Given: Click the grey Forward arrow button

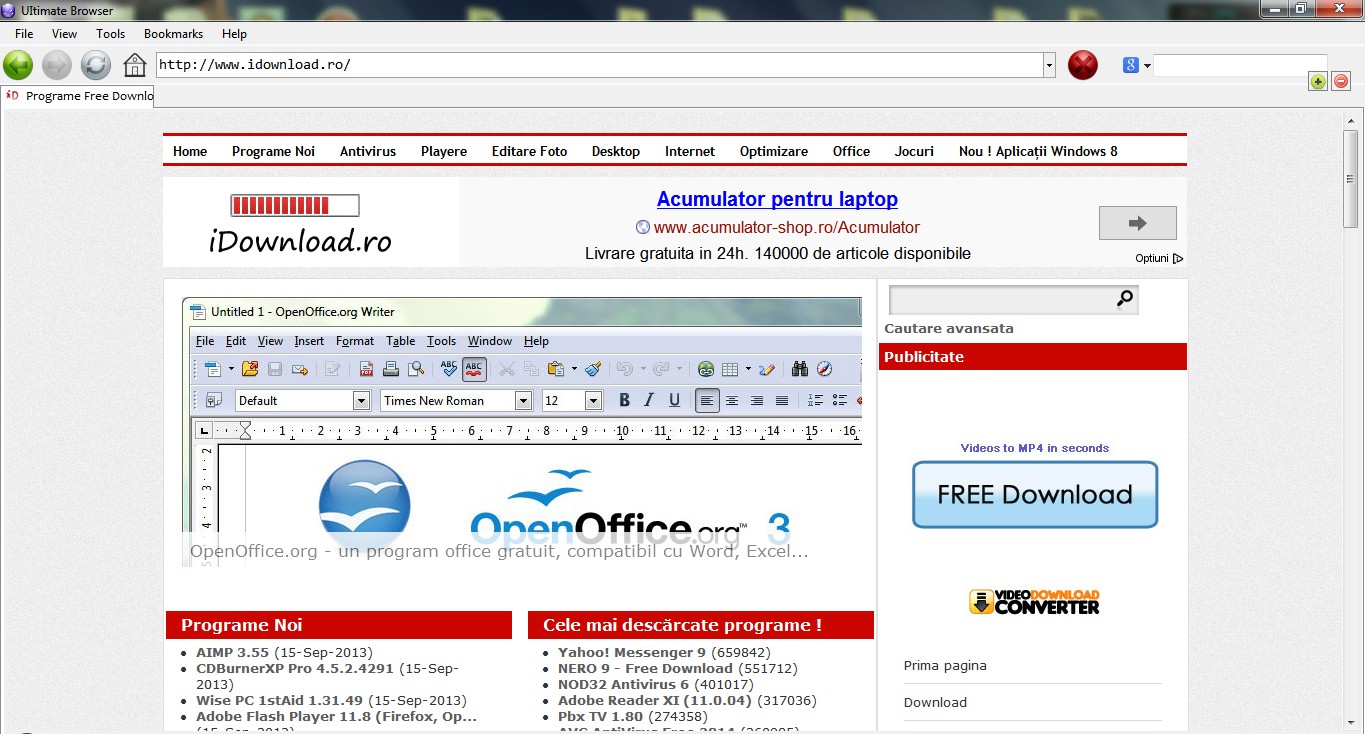Looking at the screenshot, I should pyautogui.click(x=57, y=65).
